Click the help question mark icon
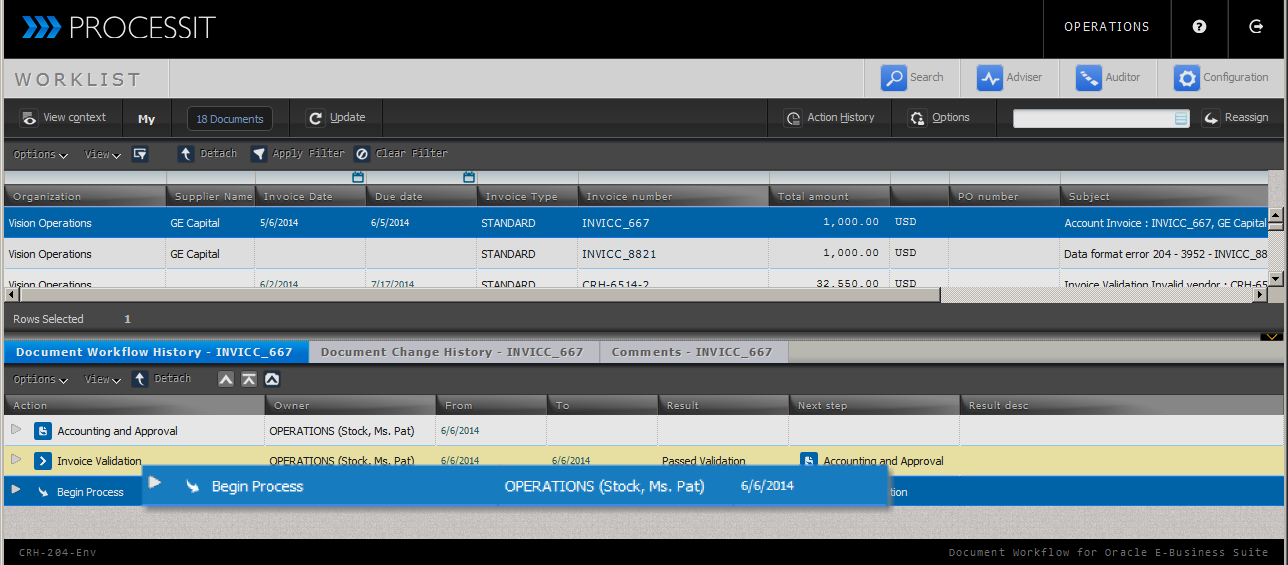Screen dimensions: 1288x565 1199,27
